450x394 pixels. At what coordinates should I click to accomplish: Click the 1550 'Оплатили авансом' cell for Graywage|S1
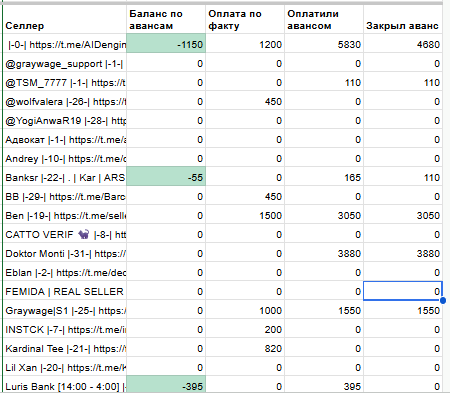point(324,309)
